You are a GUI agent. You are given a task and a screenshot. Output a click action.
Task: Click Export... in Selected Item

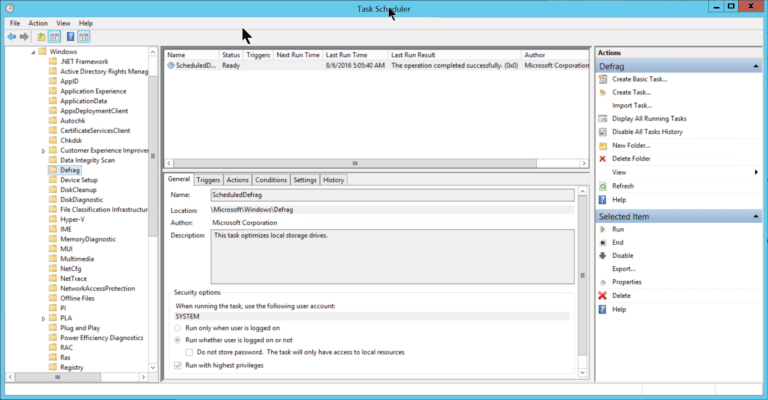pos(624,269)
